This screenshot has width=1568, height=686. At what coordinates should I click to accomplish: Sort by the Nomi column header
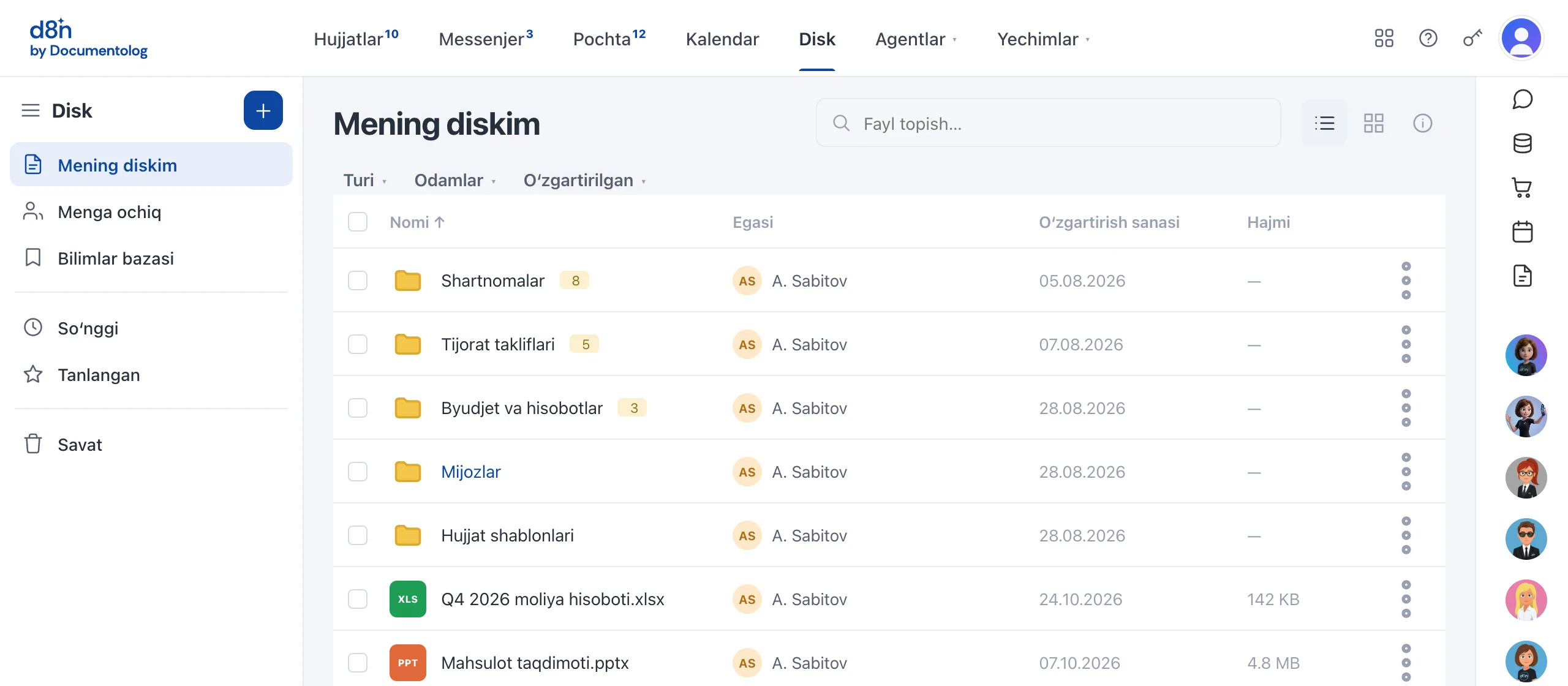(417, 222)
